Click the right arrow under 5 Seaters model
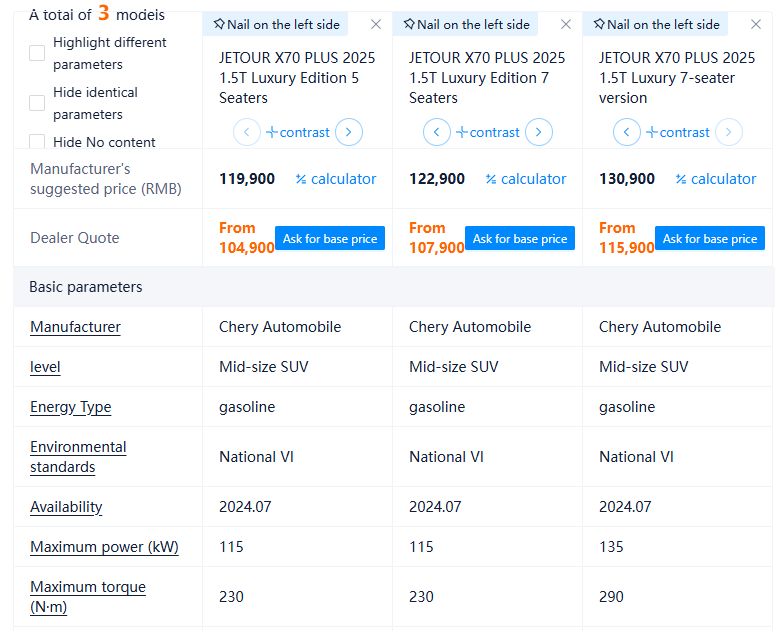780x631 pixels. (x=349, y=132)
